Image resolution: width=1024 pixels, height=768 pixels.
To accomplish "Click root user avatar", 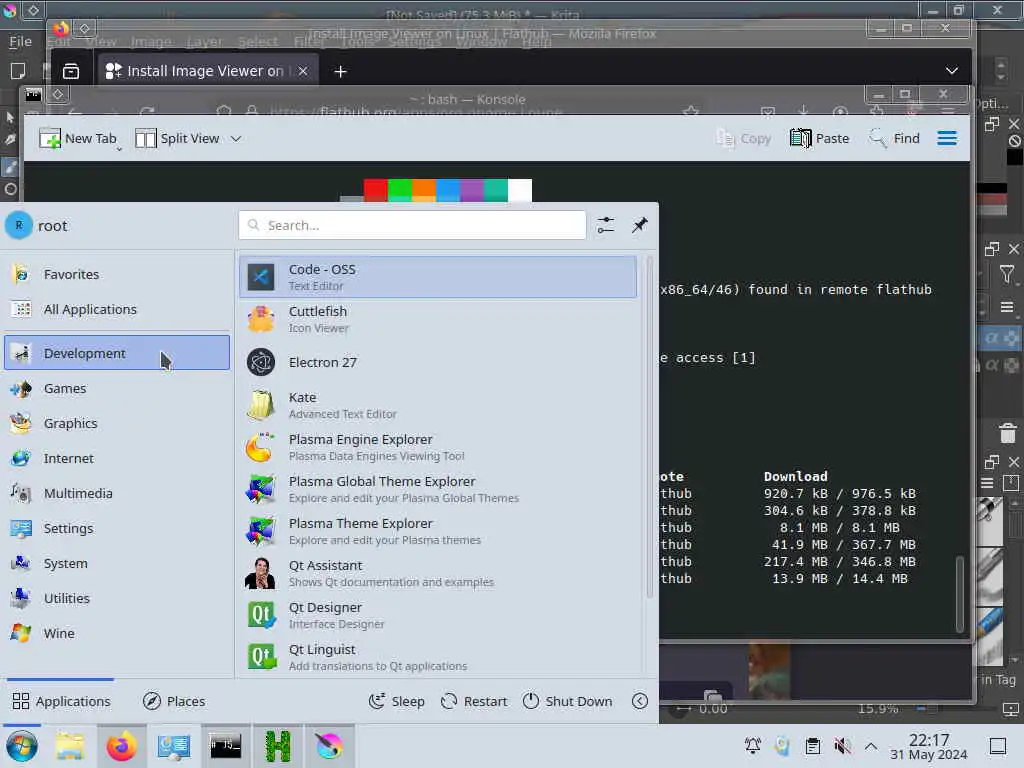I will [x=18, y=225].
